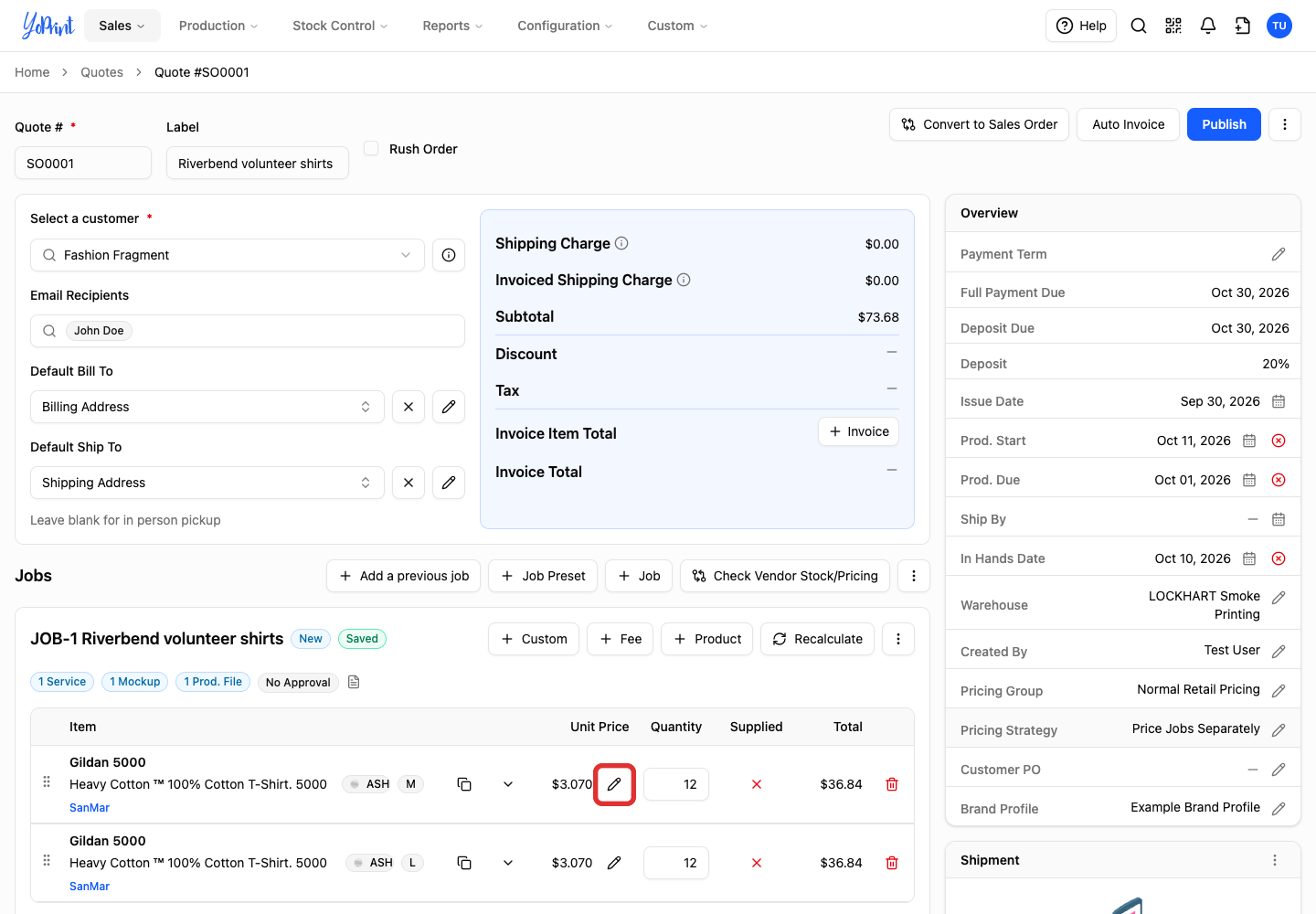Open the Reports menu

[452, 26]
